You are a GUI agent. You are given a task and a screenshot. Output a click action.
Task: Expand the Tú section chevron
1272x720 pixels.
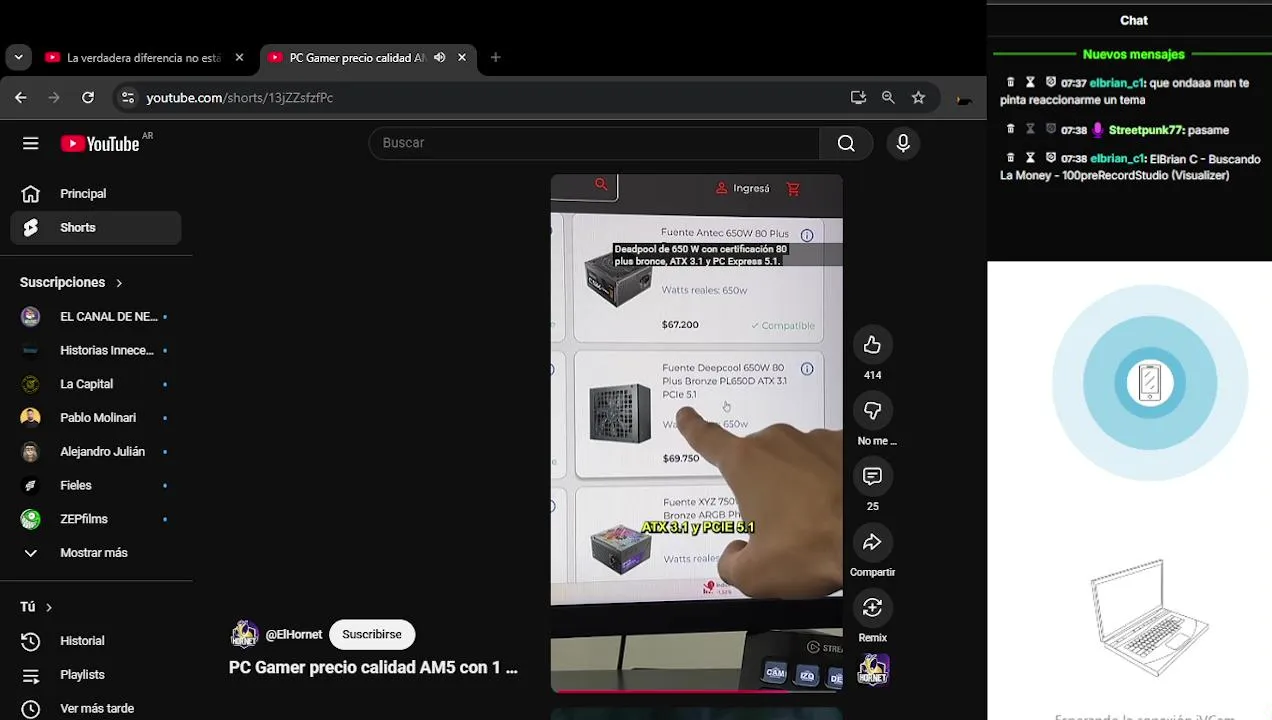click(48, 607)
